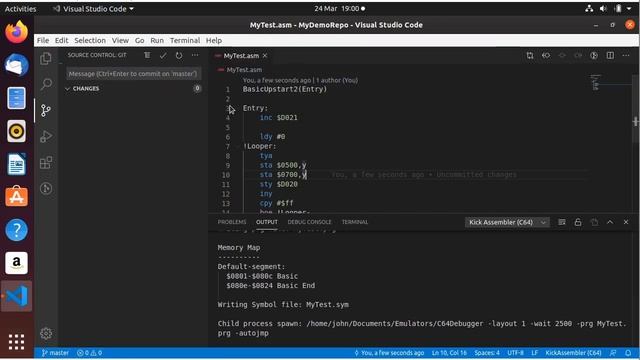Switch to the PROBLEMS panel tab
This screenshot has width=640, height=360.
pyautogui.click(x=232, y=222)
